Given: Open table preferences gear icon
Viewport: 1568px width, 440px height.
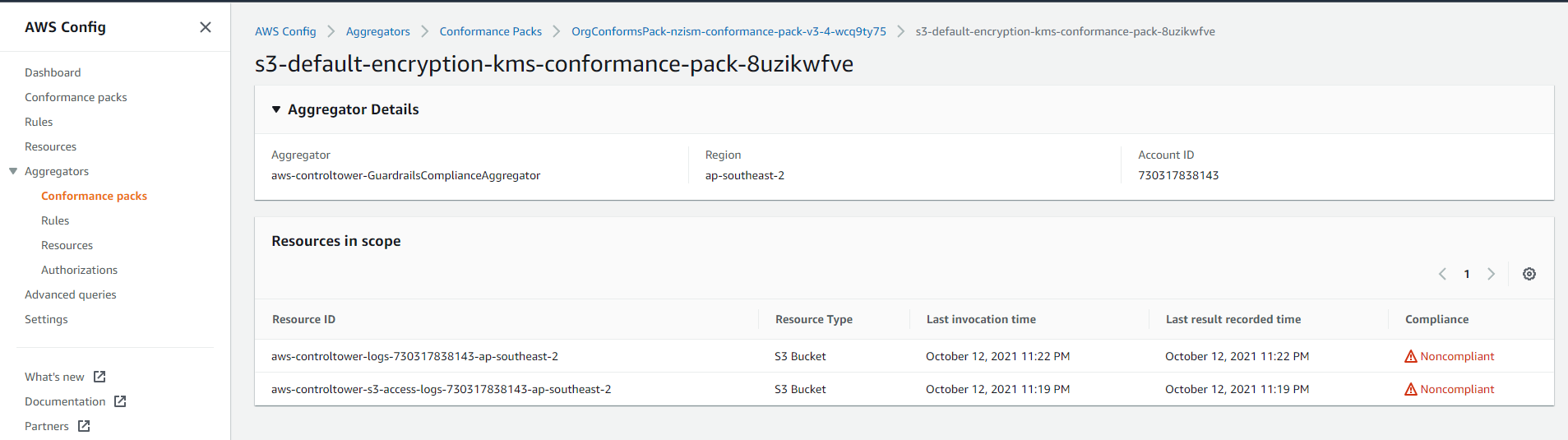Looking at the screenshot, I should click(x=1529, y=274).
